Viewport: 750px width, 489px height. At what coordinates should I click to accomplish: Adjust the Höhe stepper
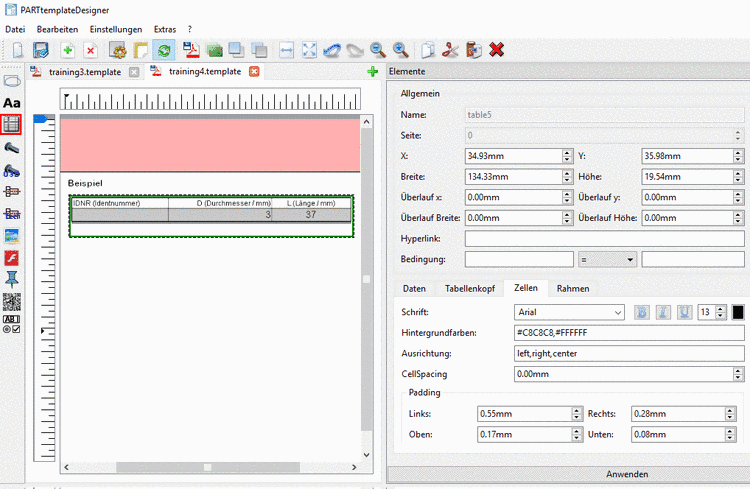pos(738,177)
